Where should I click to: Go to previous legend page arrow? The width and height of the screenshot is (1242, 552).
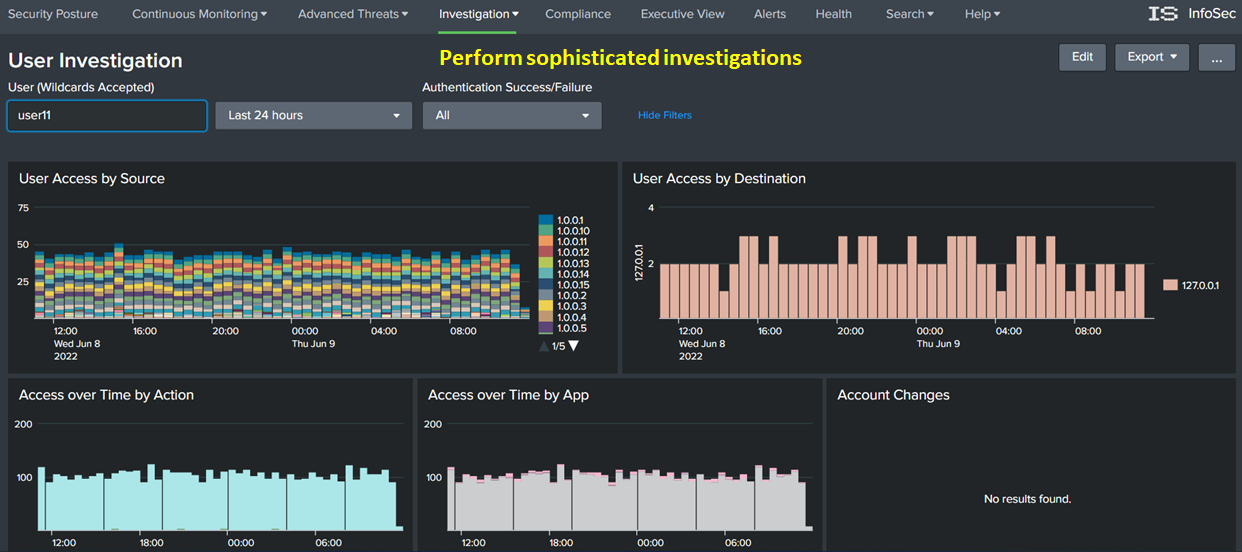544,346
